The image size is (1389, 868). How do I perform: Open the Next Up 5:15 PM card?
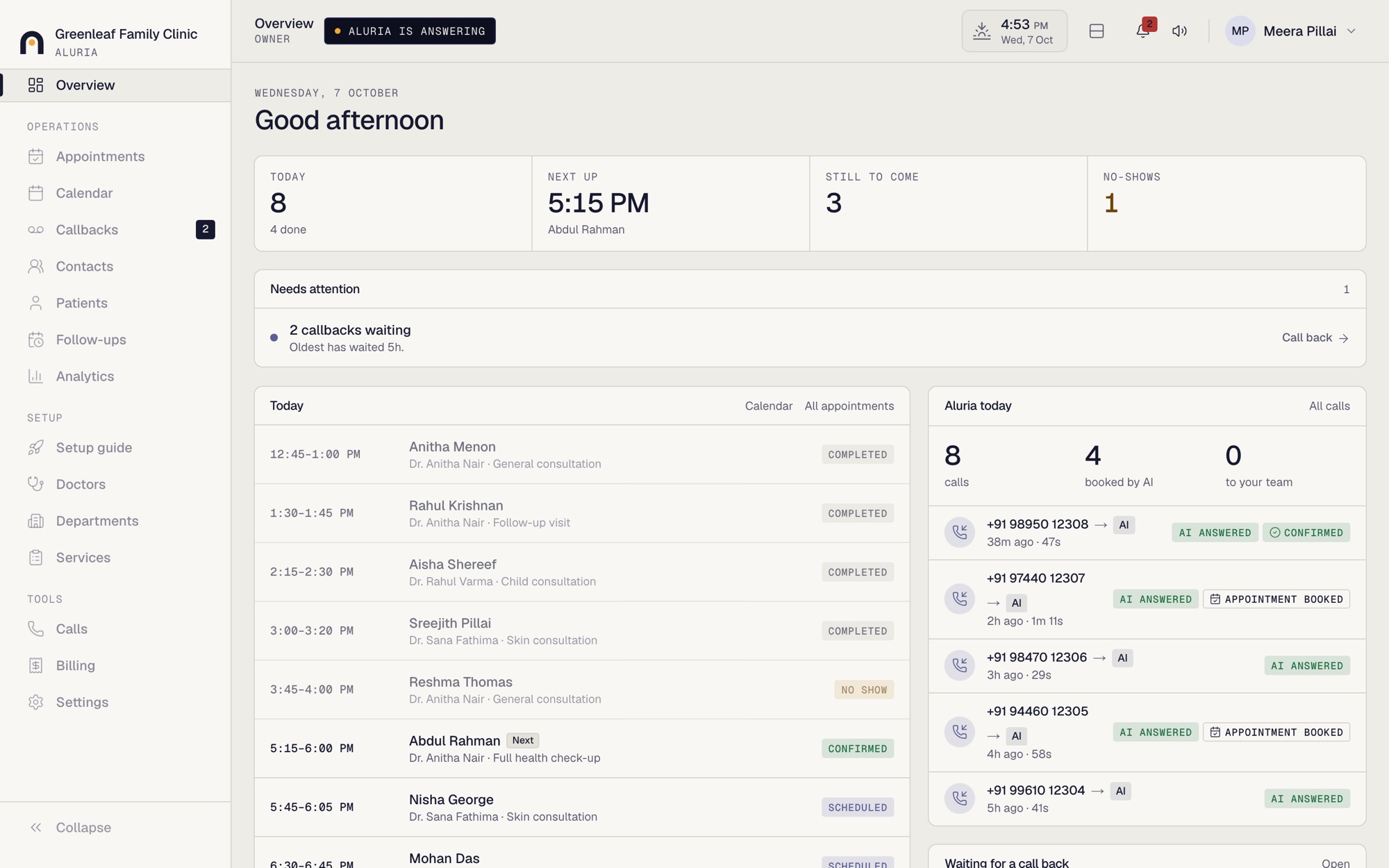click(671, 203)
